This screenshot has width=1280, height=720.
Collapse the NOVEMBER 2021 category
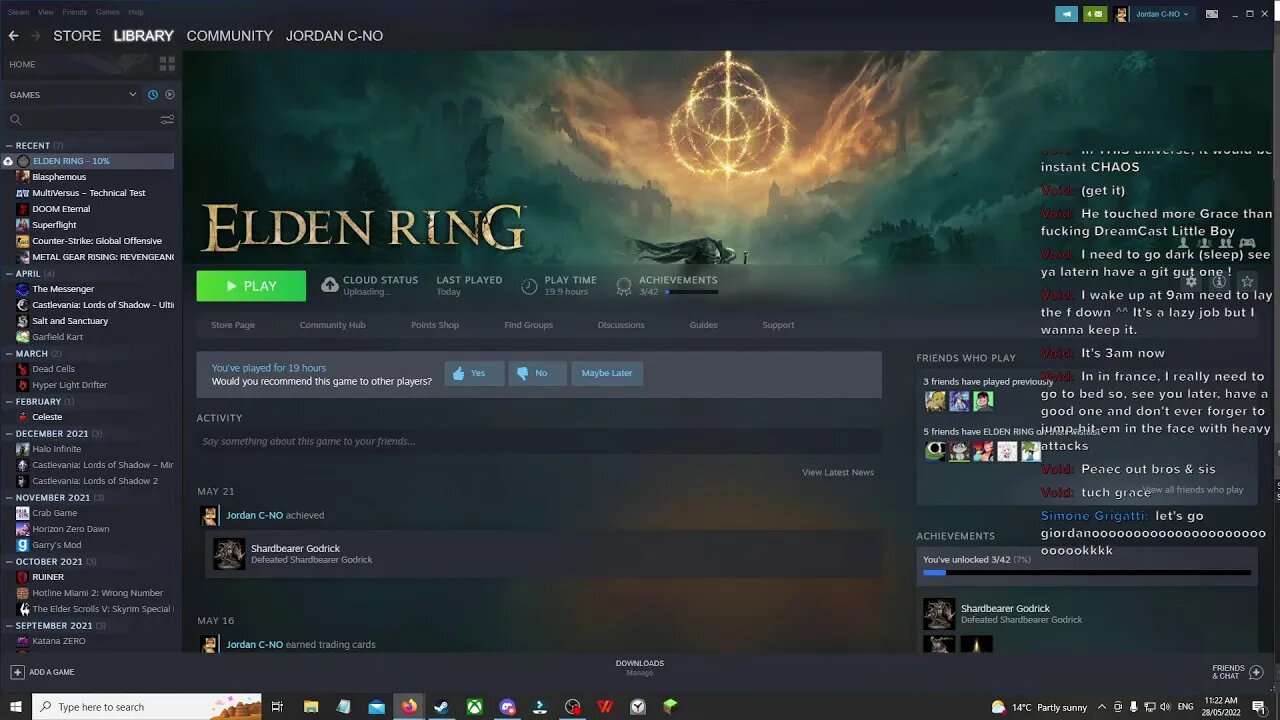[10, 497]
